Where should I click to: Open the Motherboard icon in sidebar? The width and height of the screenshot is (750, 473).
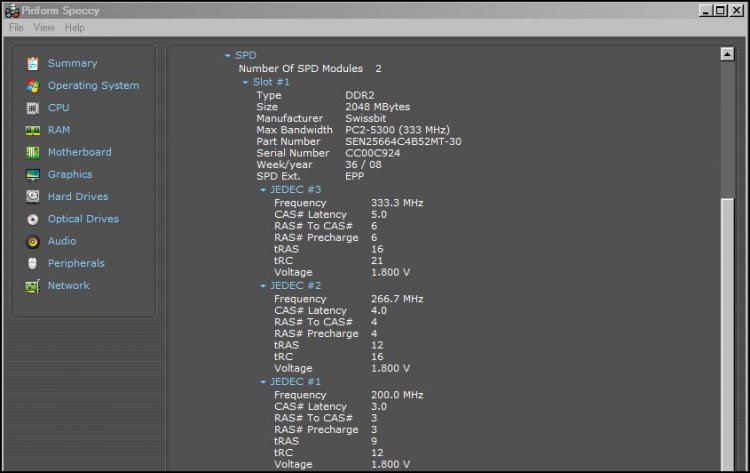pyautogui.click(x=33, y=152)
